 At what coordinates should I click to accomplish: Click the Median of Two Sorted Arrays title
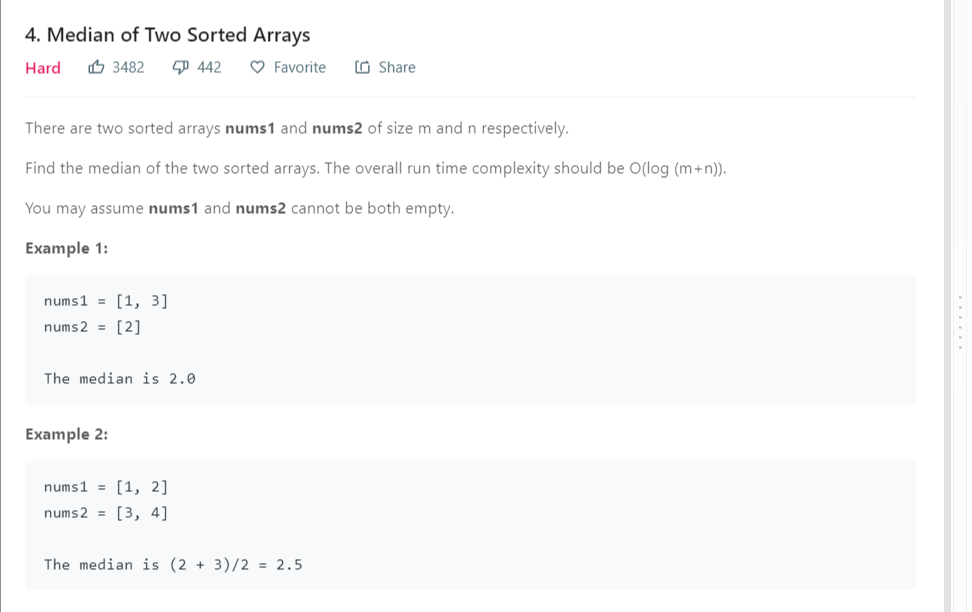(168, 35)
